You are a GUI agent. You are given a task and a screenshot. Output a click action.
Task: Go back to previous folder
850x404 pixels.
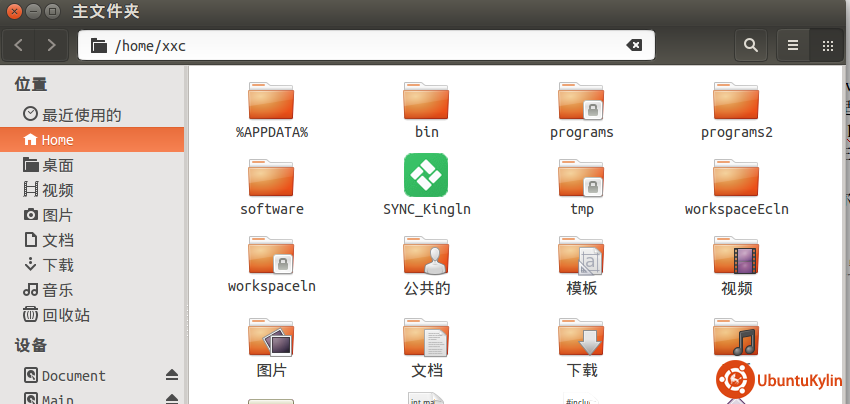(x=21, y=45)
